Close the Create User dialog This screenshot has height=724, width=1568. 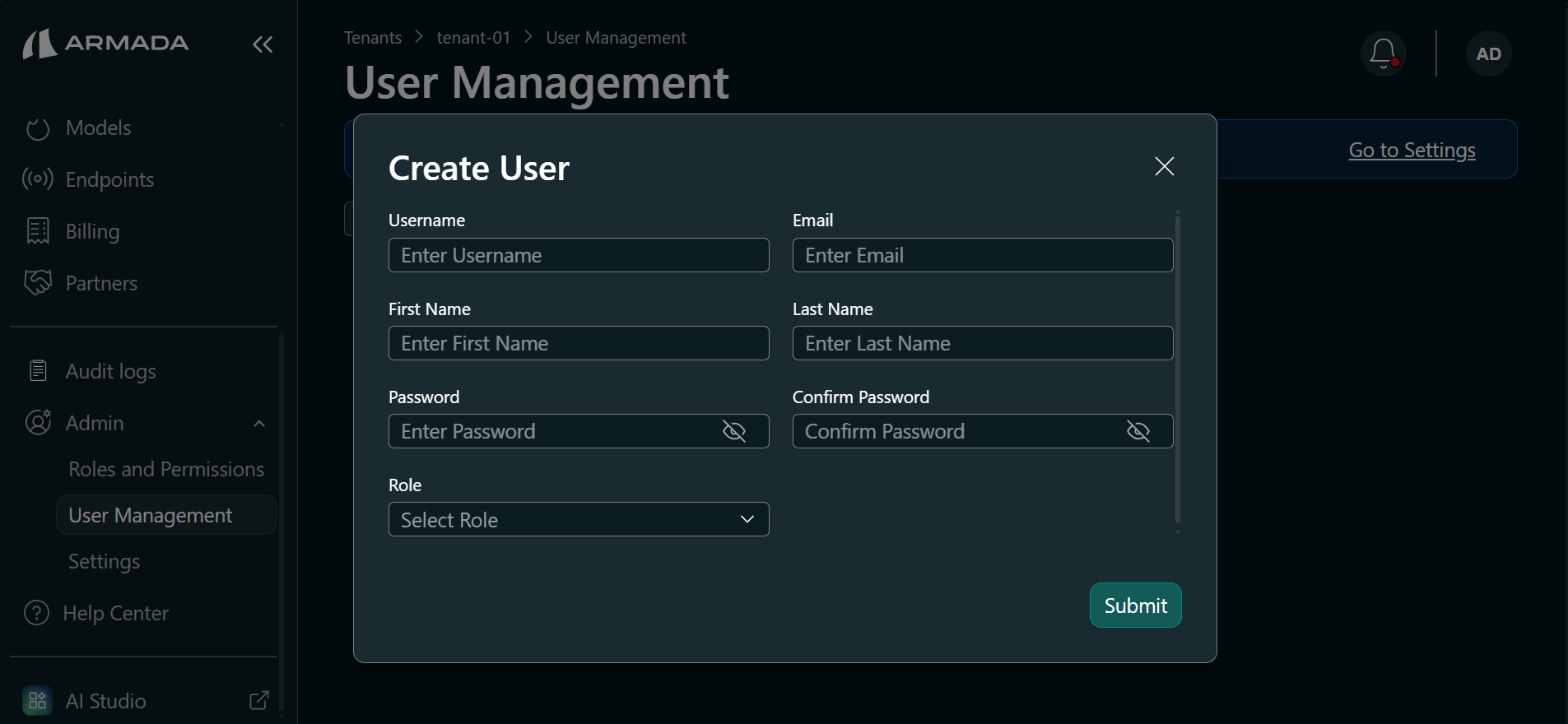pyautogui.click(x=1164, y=166)
